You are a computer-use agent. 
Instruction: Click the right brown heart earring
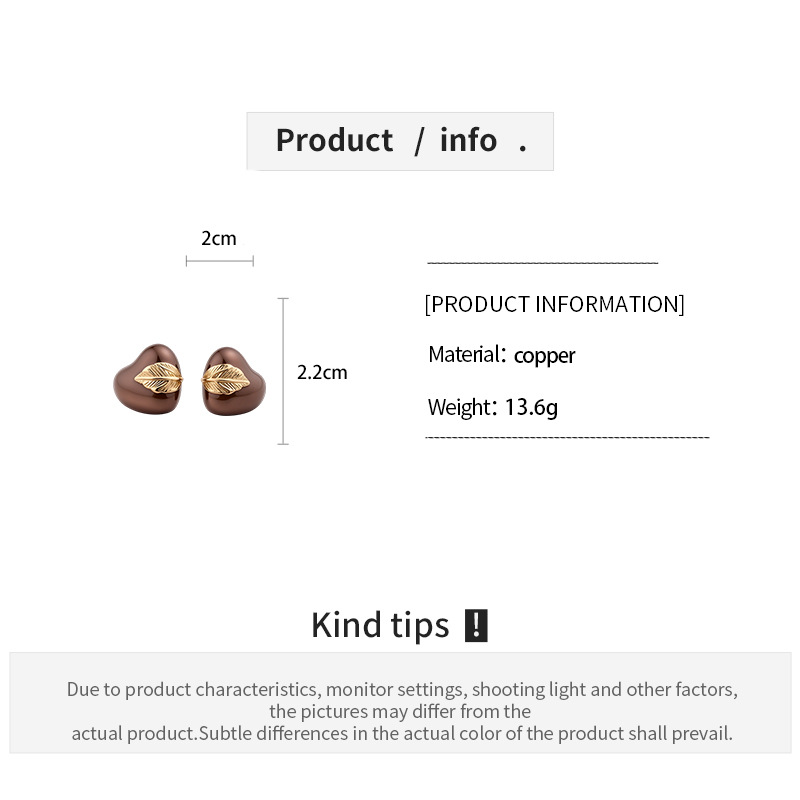[234, 381]
